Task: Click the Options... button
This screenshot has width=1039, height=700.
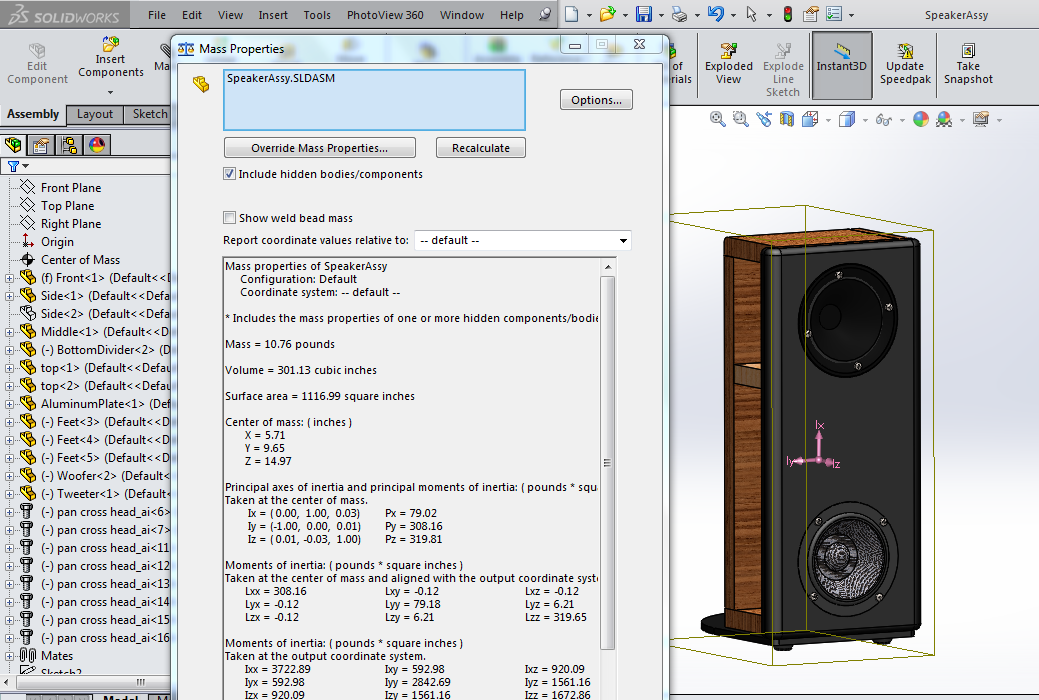Action: click(x=596, y=100)
